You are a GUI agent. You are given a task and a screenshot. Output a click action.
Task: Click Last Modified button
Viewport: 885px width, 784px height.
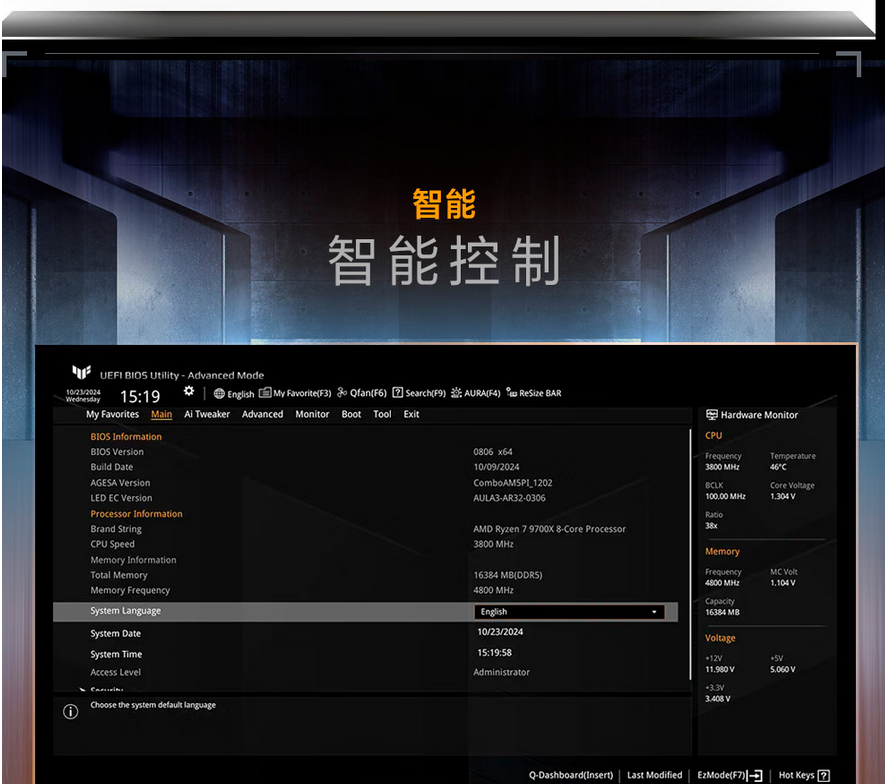pos(655,776)
